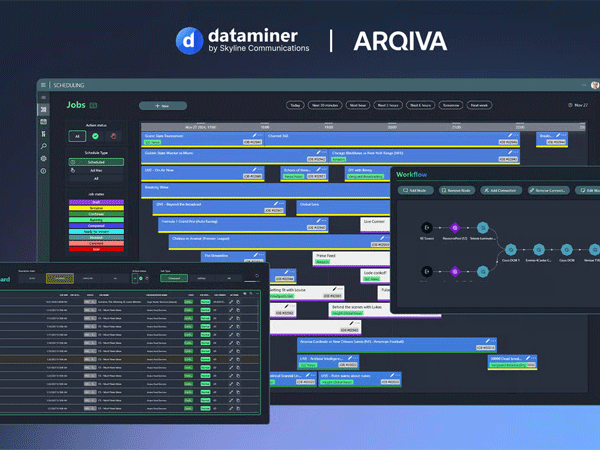Edit the LIVE - On Air Now job pencil
Screen dimensions: 600x450
(x=254, y=170)
